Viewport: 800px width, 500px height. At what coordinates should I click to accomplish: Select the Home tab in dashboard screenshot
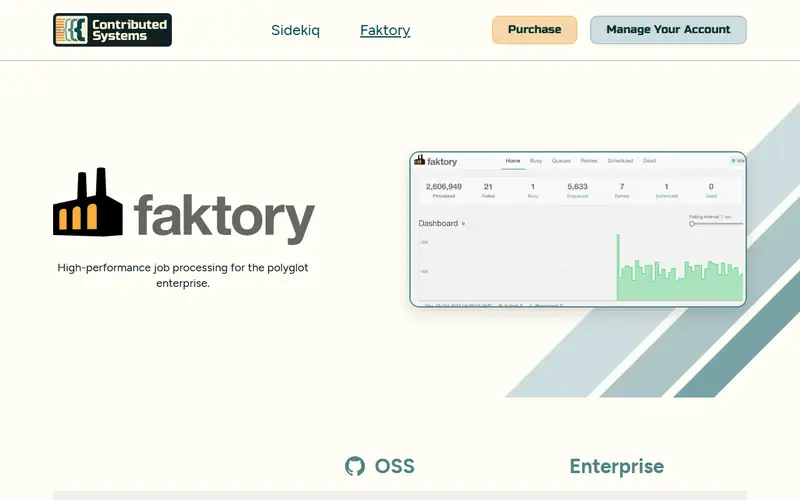(x=513, y=161)
